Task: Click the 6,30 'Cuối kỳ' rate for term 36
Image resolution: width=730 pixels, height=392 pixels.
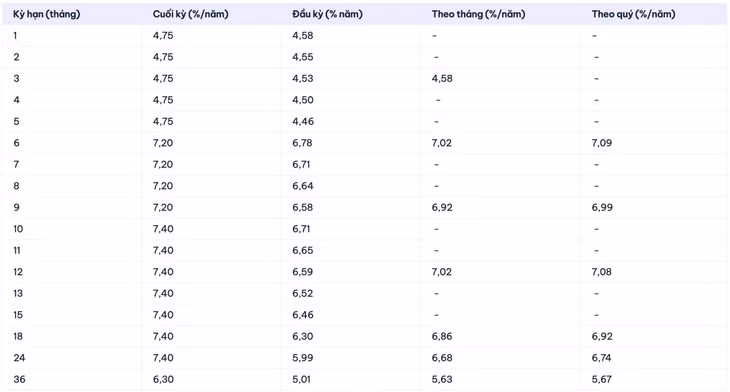Action: click(x=163, y=379)
